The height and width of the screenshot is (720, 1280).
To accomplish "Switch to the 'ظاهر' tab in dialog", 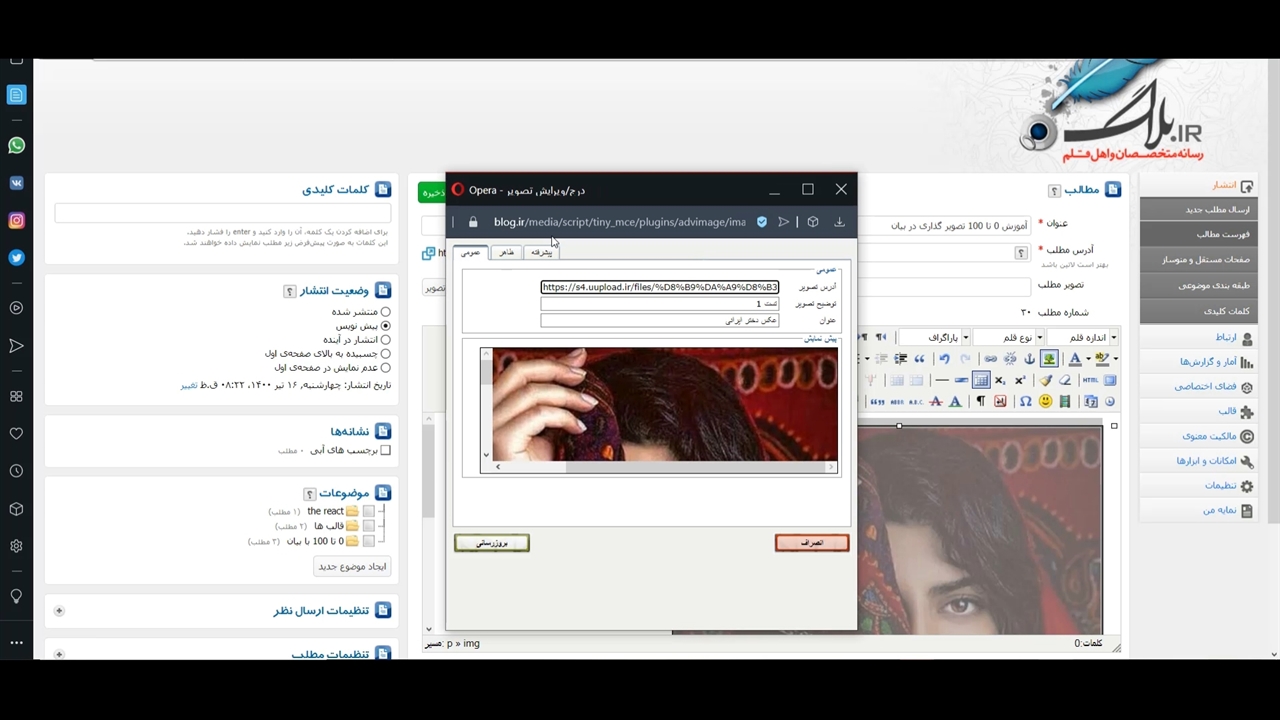I will [x=507, y=252].
